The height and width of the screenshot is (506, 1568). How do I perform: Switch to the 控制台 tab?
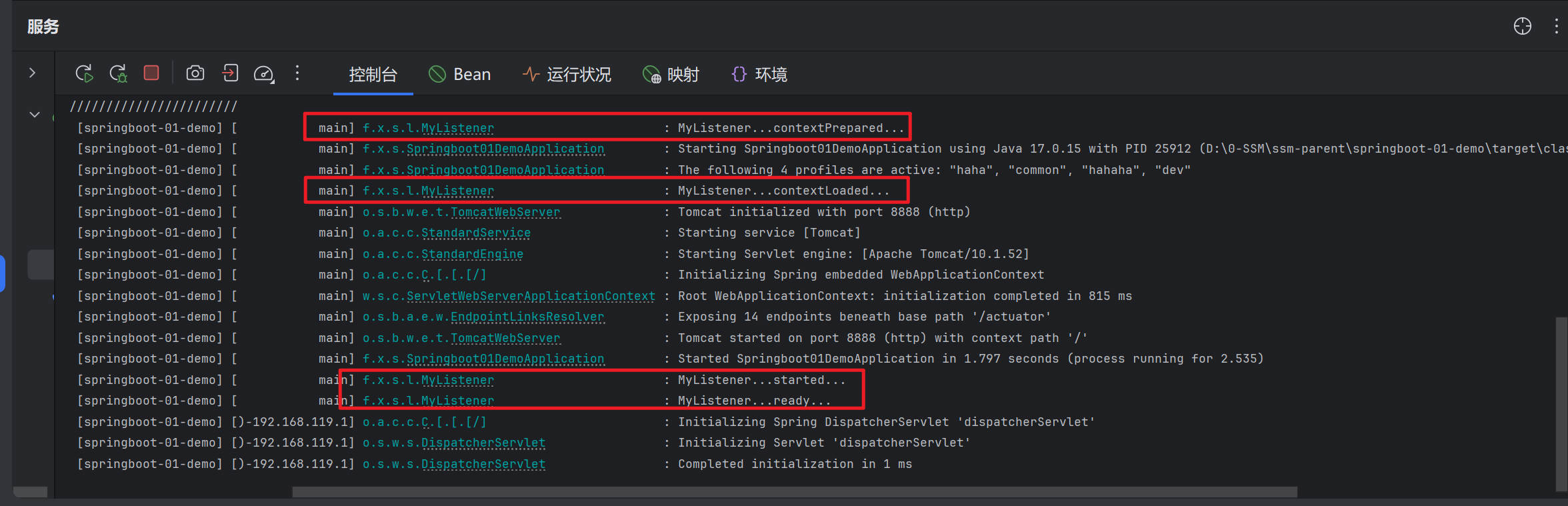coord(373,75)
